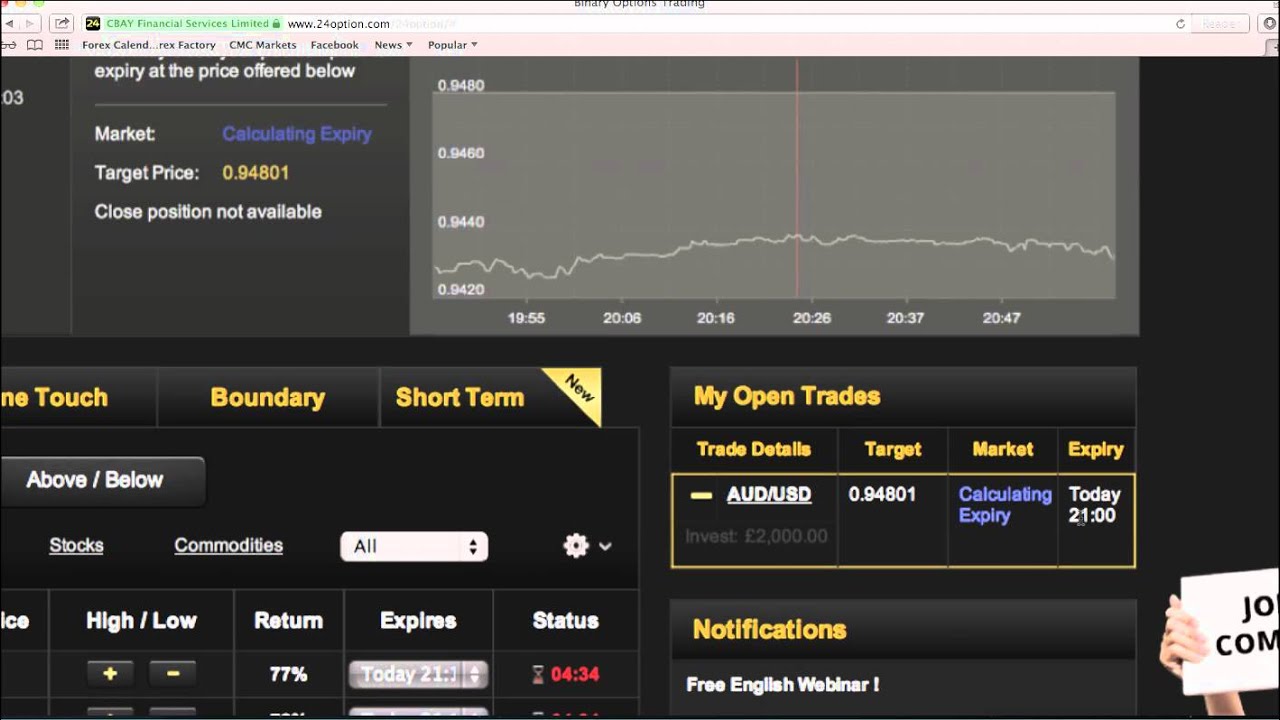Click the yellow dash icon beside AUD/USD
Viewport: 1280px width, 720px height.
(701, 495)
